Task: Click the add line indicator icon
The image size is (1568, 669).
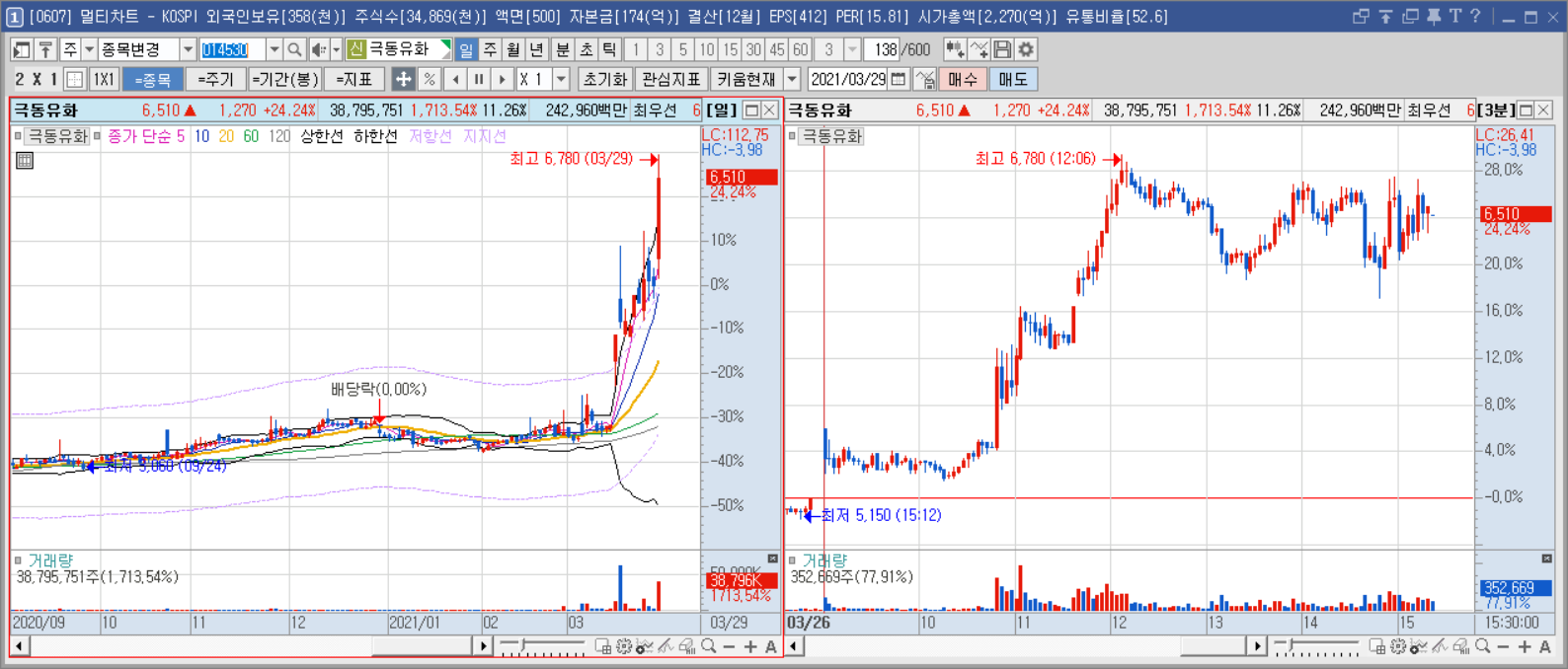Action: [979, 49]
